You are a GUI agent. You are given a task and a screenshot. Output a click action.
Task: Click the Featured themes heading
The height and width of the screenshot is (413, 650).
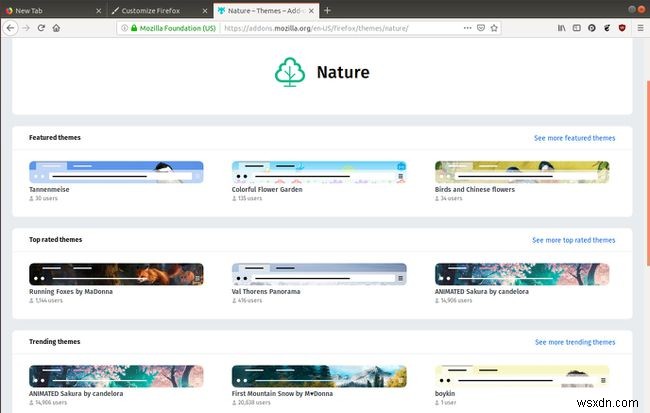[55, 137]
